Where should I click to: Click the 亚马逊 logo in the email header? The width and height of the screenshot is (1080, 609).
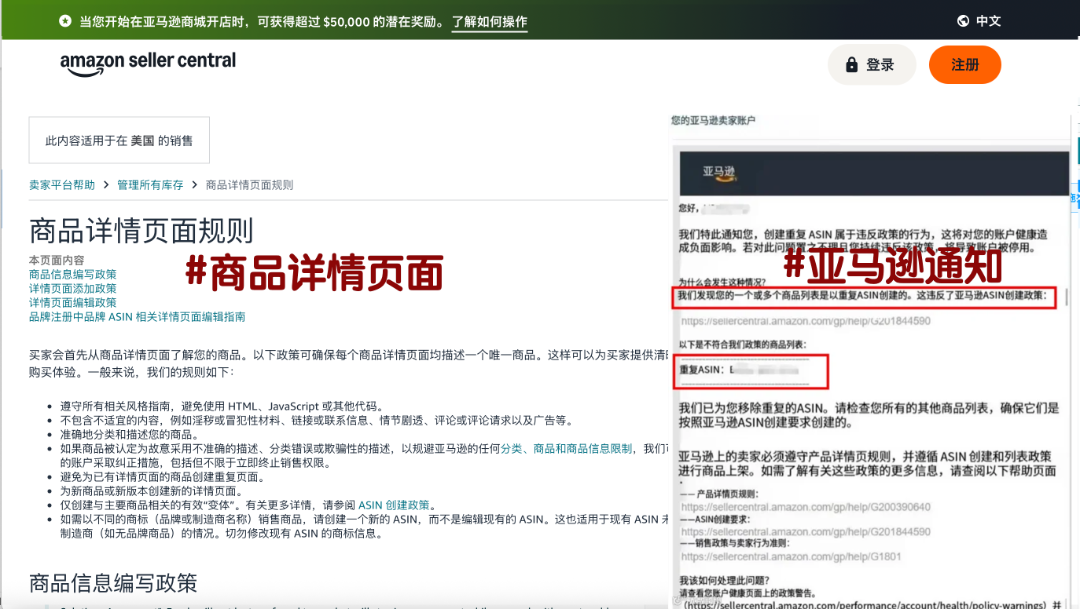(719, 172)
